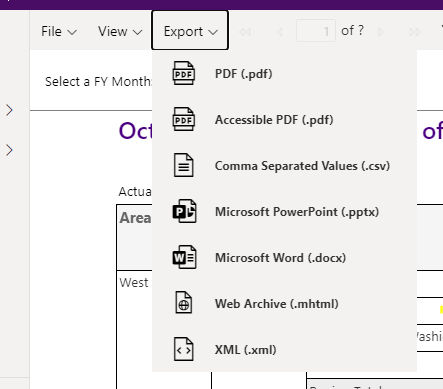The width and height of the screenshot is (443, 389).
Task: Open the File menu
Action: click(x=59, y=31)
